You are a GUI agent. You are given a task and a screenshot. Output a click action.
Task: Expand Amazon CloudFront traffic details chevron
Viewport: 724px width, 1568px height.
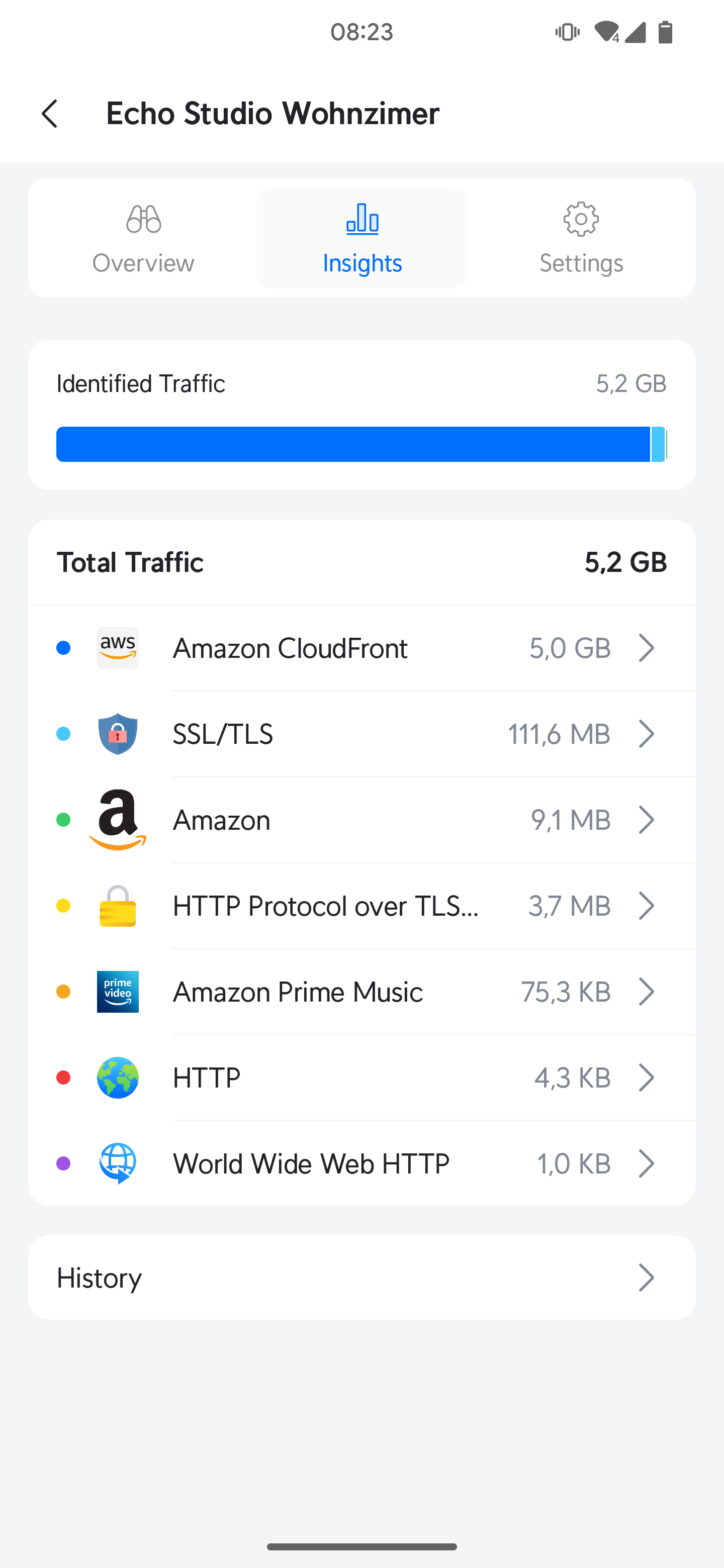tap(646, 648)
